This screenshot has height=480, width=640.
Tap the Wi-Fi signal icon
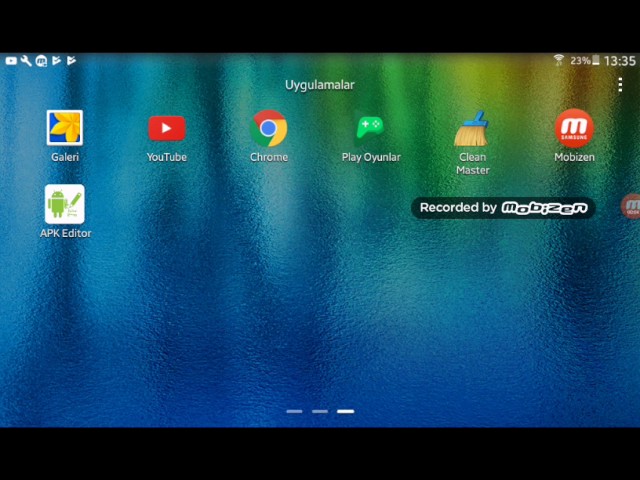click(559, 60)
